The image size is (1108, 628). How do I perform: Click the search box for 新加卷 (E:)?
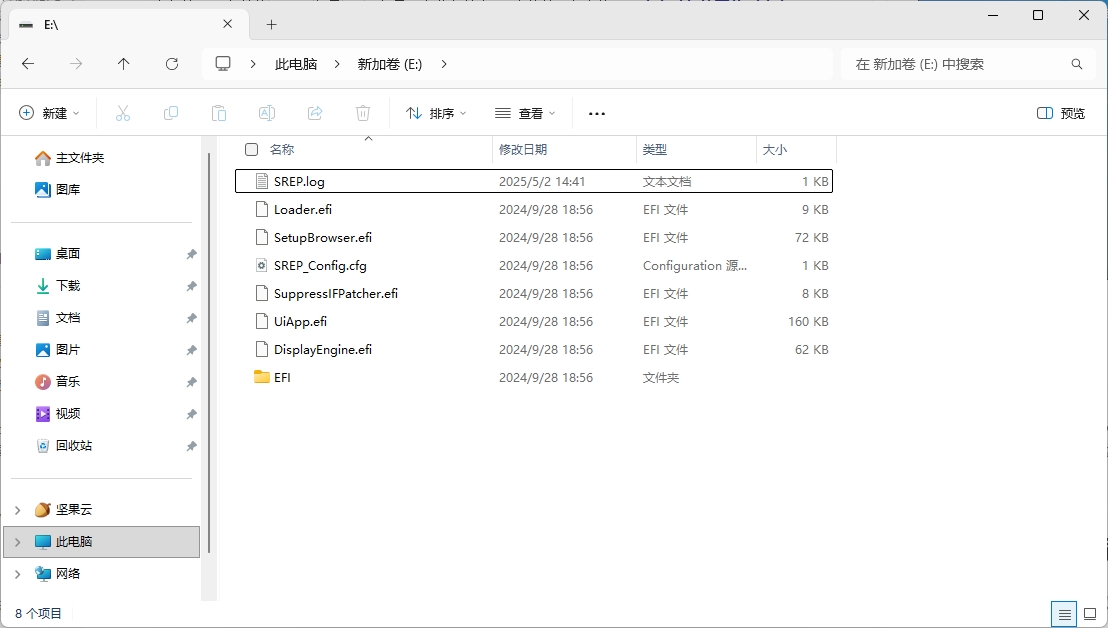(x=955, y=64)
